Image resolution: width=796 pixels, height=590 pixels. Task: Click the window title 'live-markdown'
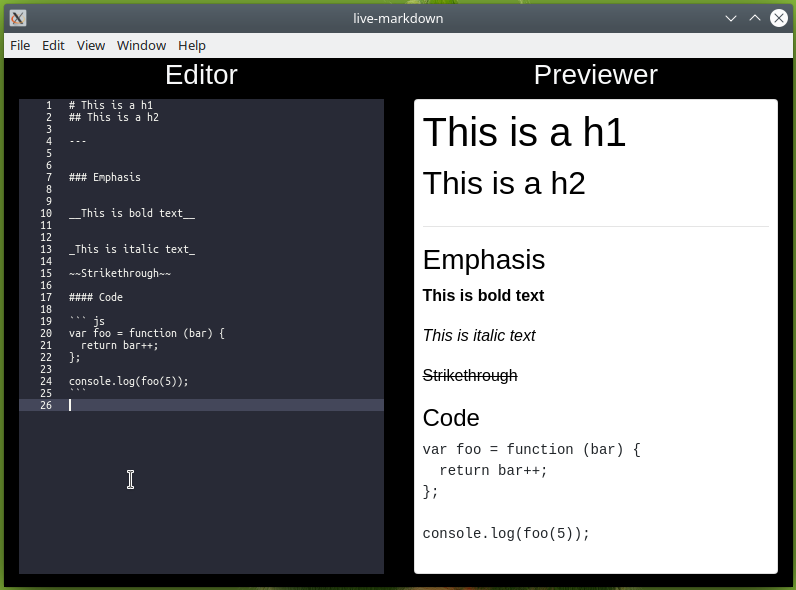tap(398, 18)
